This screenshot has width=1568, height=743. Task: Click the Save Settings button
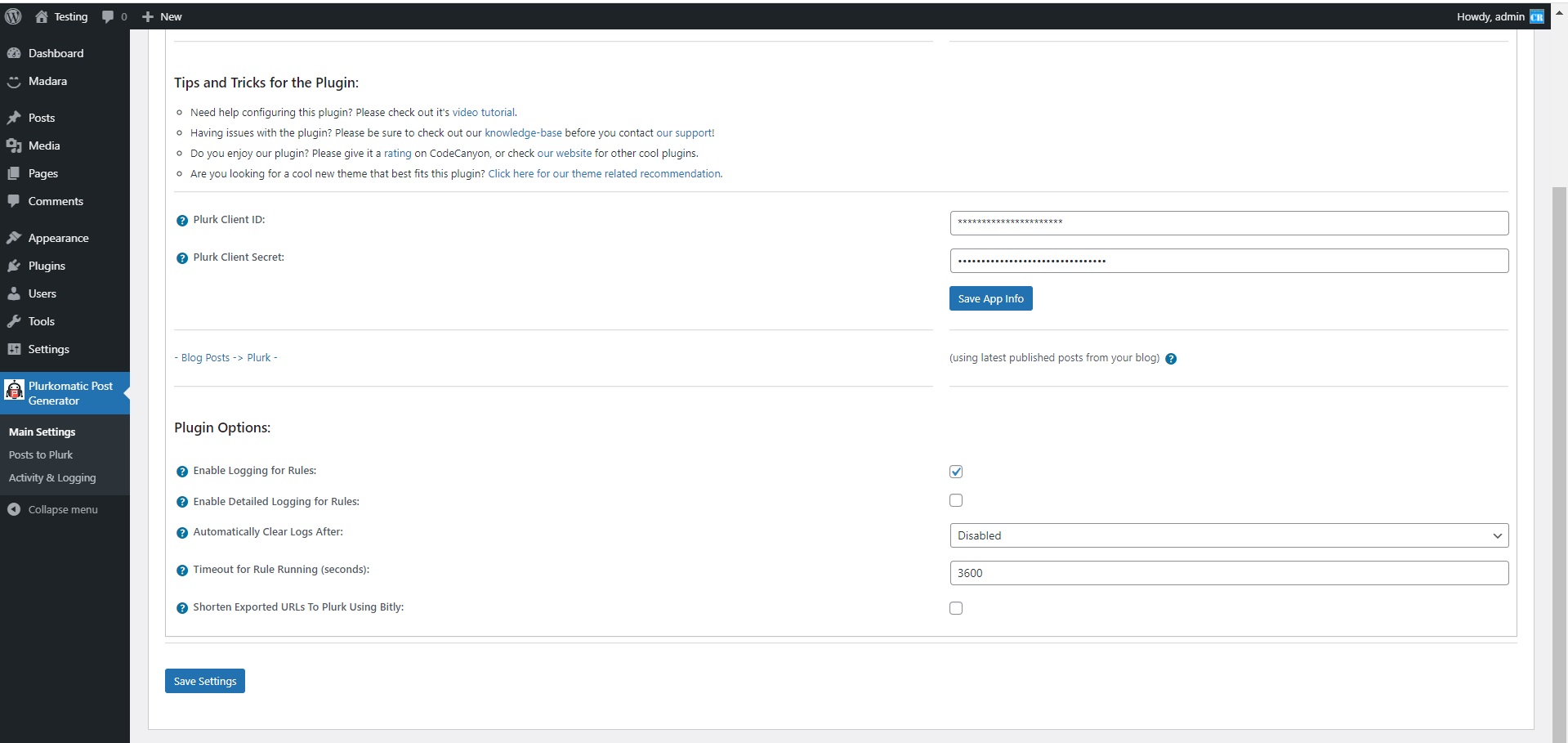coord(205,681)
